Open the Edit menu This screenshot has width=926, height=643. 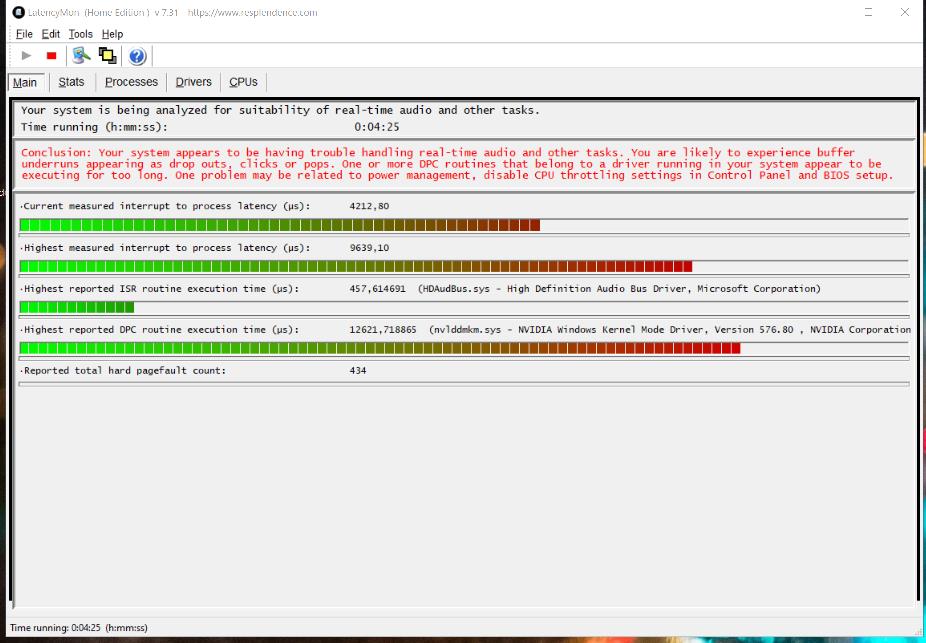click(x=51, y=34)
